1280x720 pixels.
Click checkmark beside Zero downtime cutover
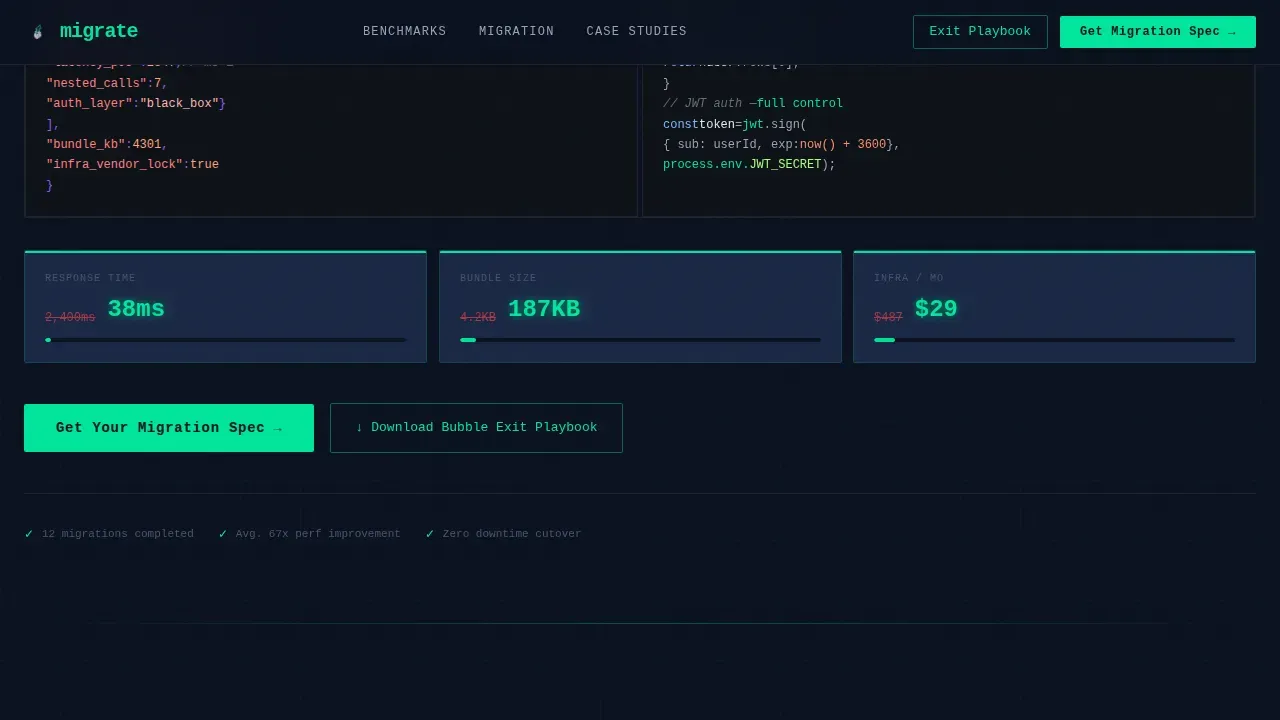[430, 534]
